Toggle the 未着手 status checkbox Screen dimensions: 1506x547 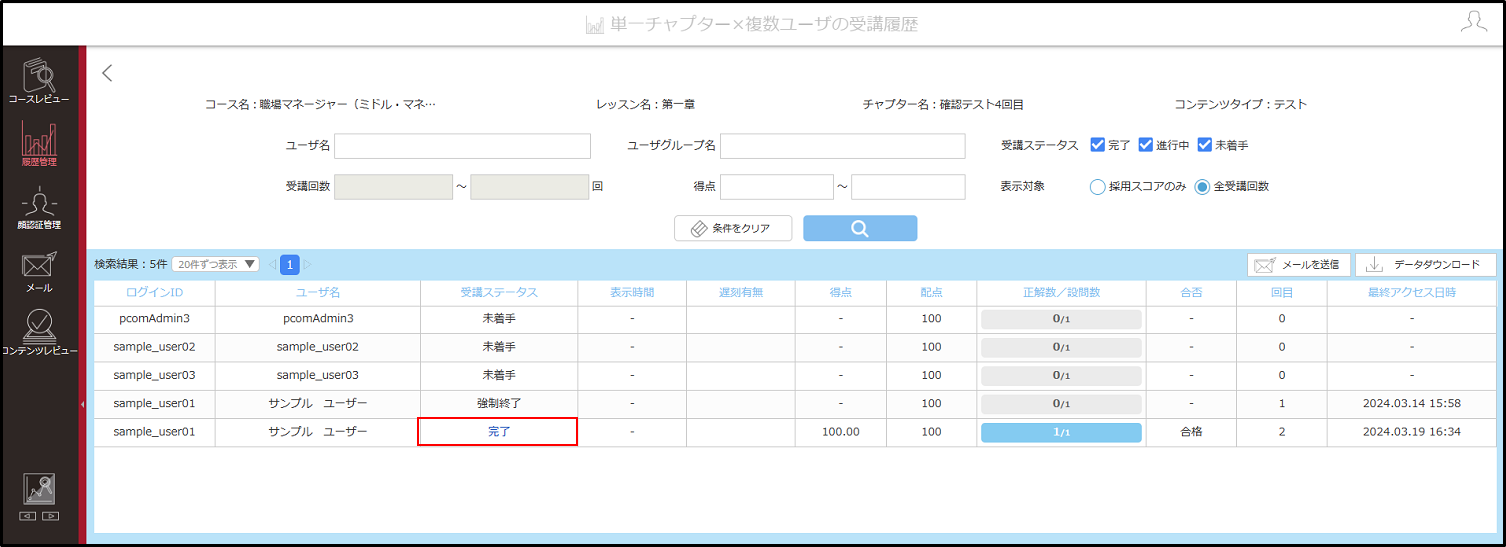click(x=1205, y=145)
